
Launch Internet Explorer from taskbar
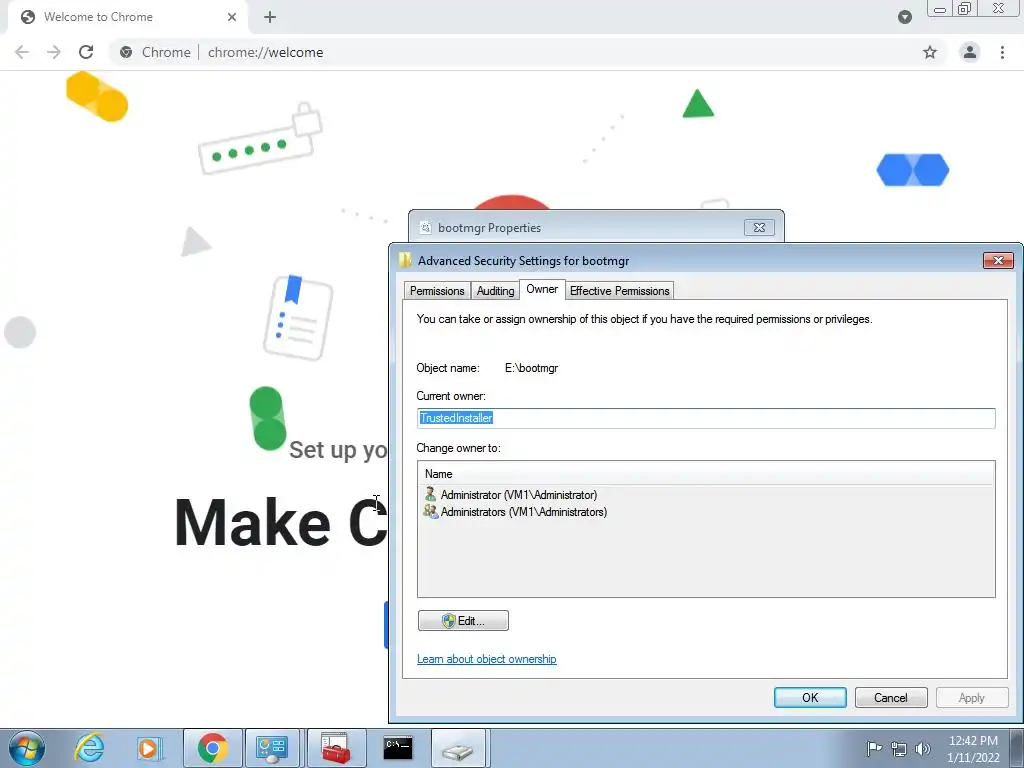89,748
